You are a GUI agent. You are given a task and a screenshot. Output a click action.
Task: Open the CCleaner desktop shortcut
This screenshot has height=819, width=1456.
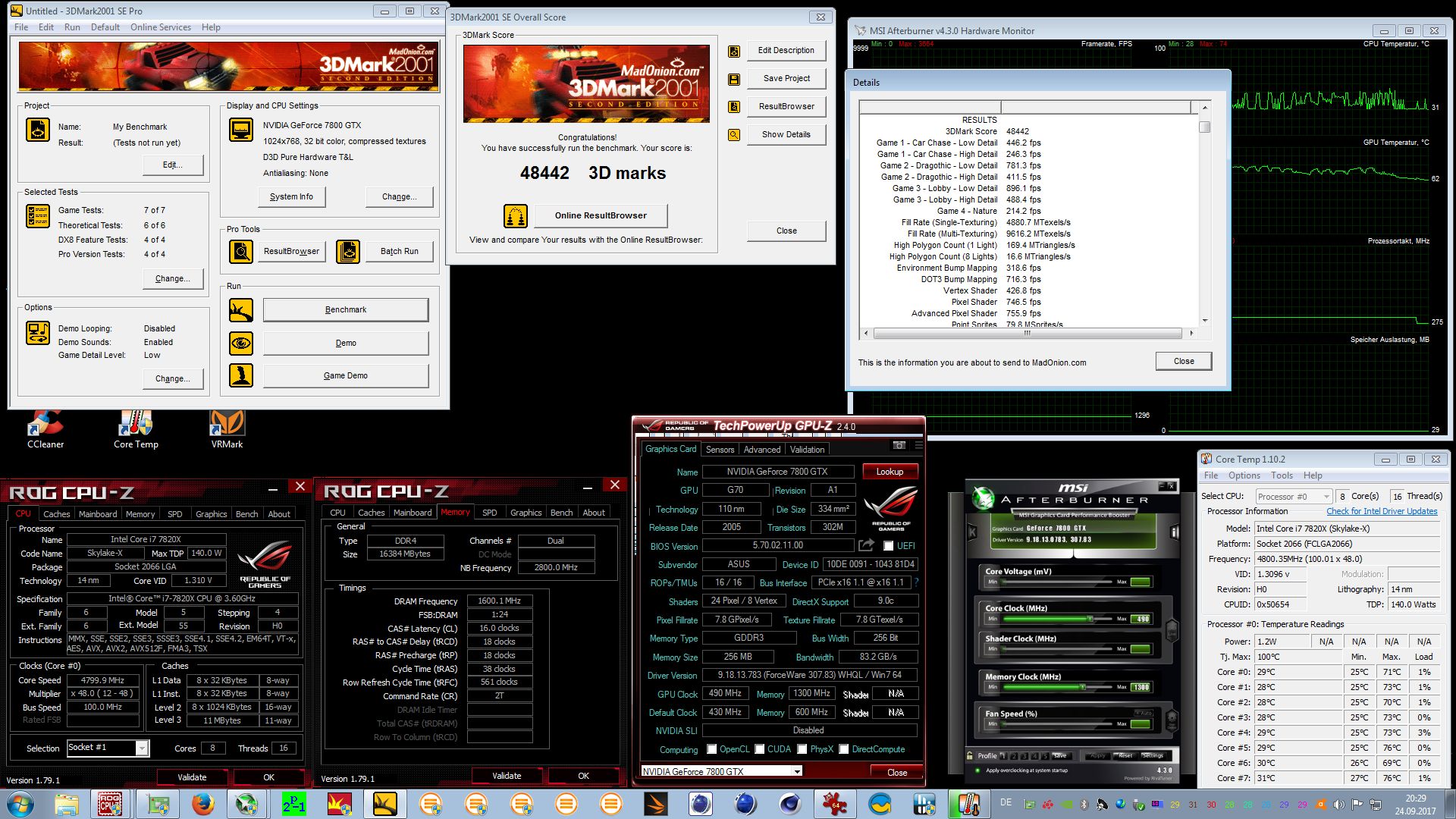pyautogui.click(x=45, y=429)
